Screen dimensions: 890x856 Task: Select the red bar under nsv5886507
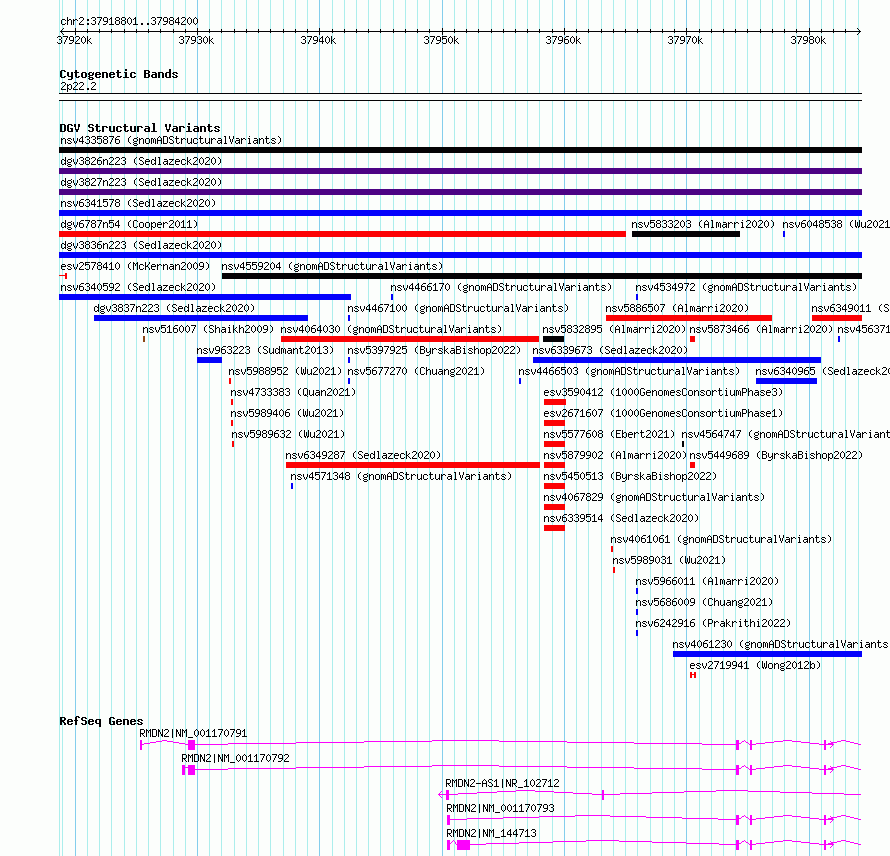[x=689, y=318]
